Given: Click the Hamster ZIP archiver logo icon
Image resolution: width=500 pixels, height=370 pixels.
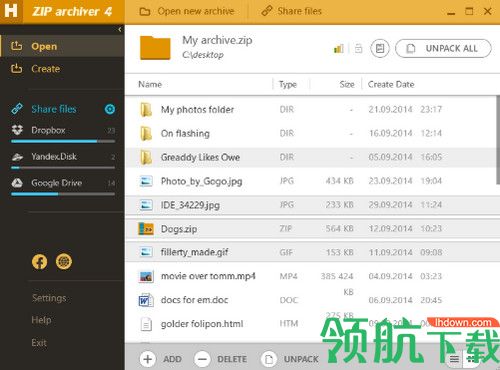Looking at the screenshot, I should point(11,11).
